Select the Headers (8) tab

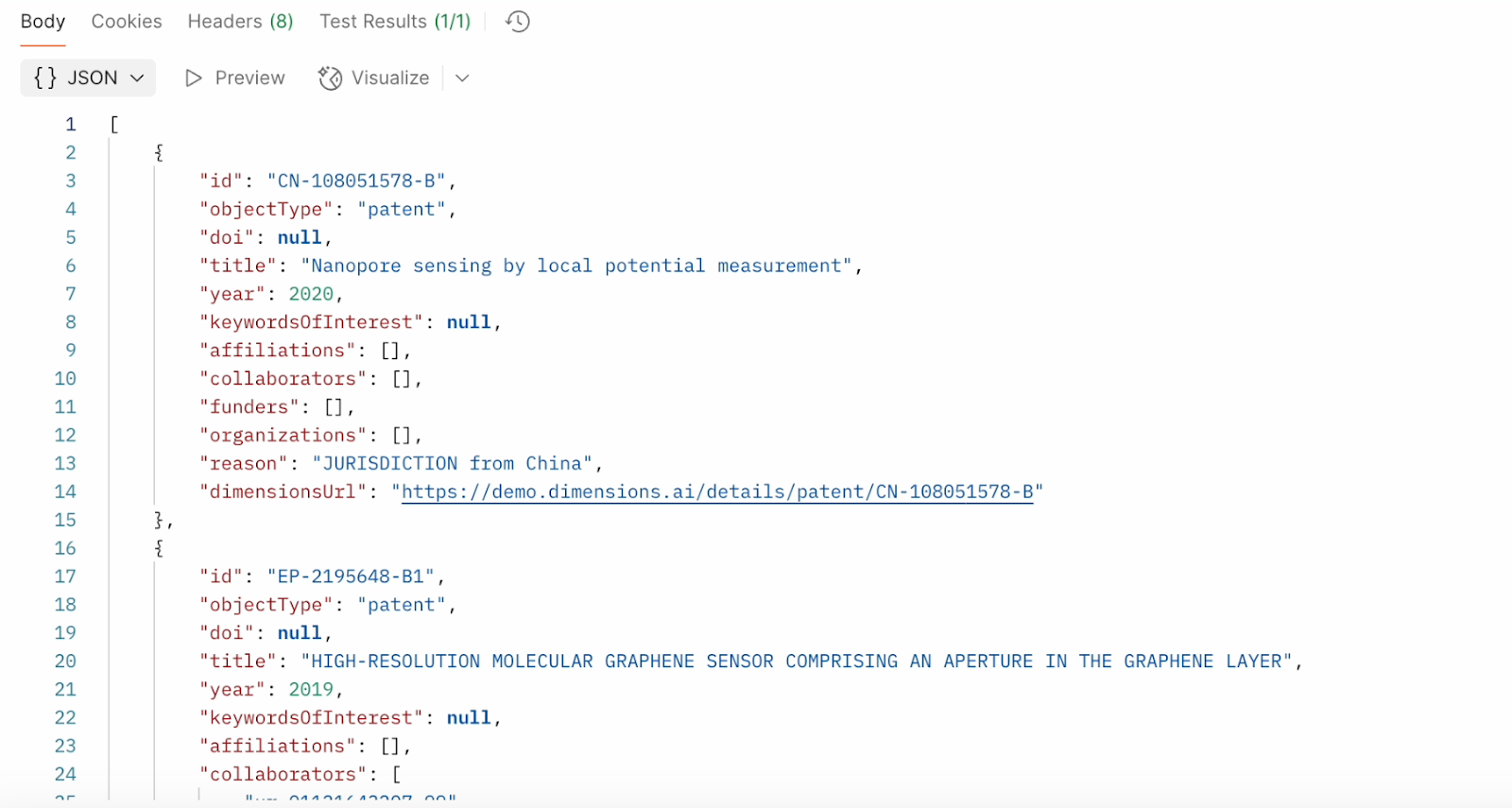point(240,22)
